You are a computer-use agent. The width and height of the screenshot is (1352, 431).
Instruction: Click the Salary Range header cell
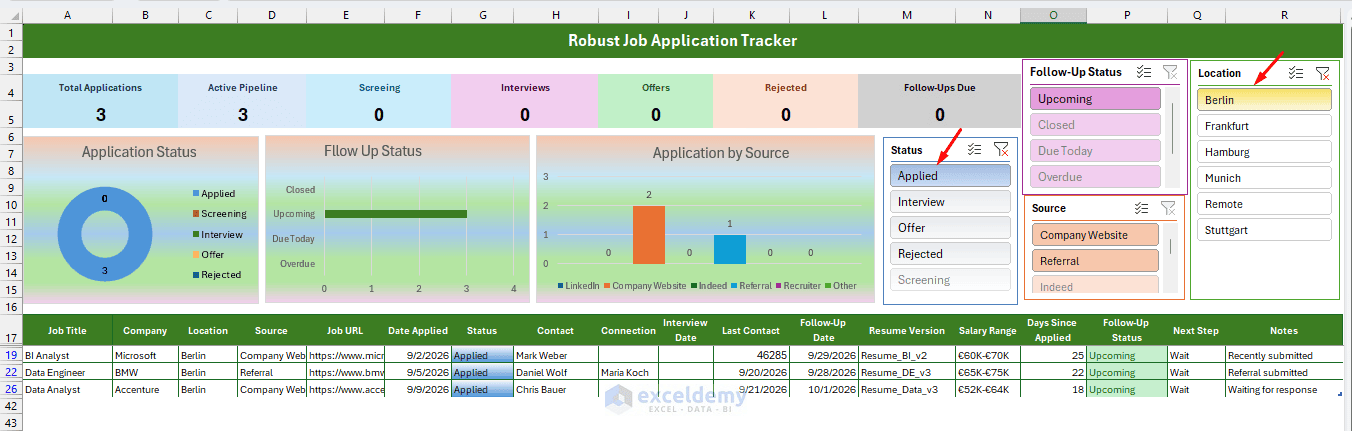coord(988,330)
